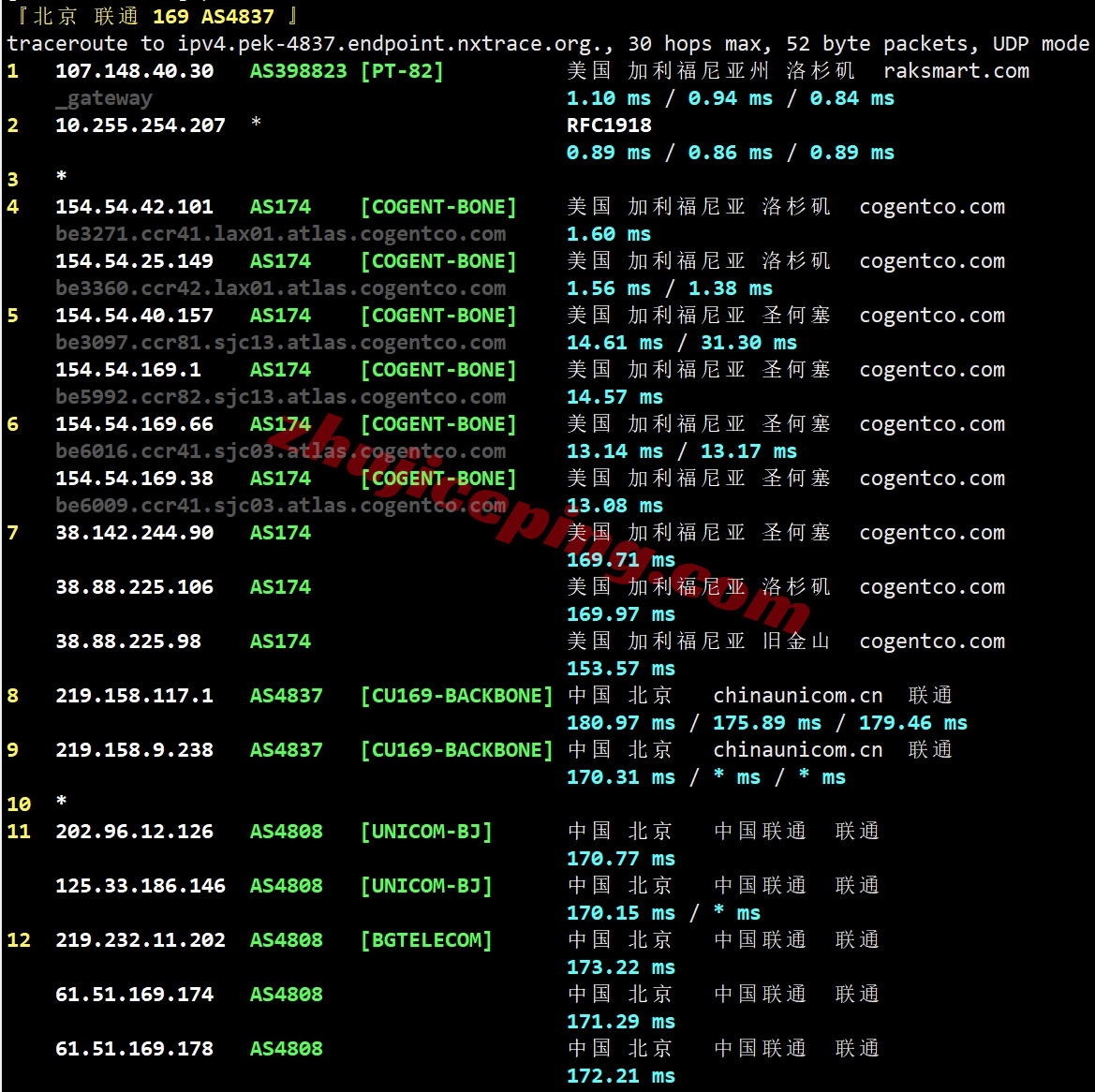Screen dimensions: 1095x1092
Task: Click the IP address 38.142.244.90
Action: coord(134,533)
